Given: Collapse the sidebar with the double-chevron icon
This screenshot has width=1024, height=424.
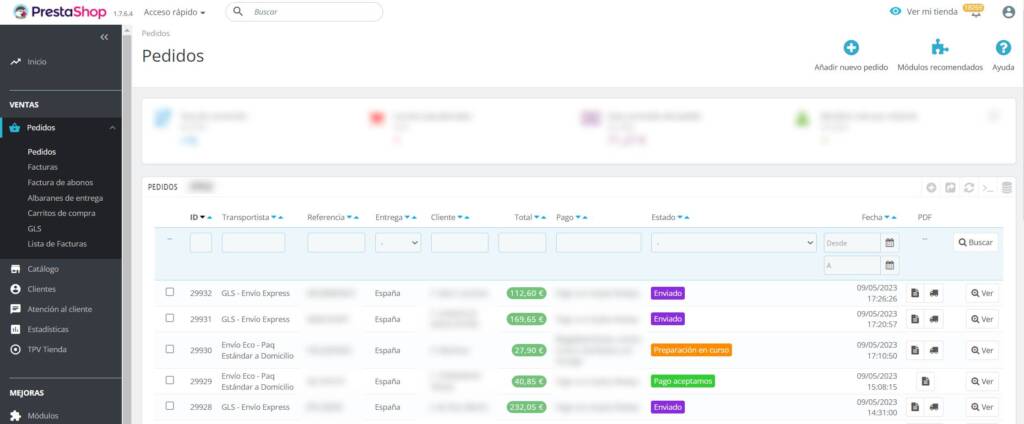Looking at the screenshot, I should 104,37.
